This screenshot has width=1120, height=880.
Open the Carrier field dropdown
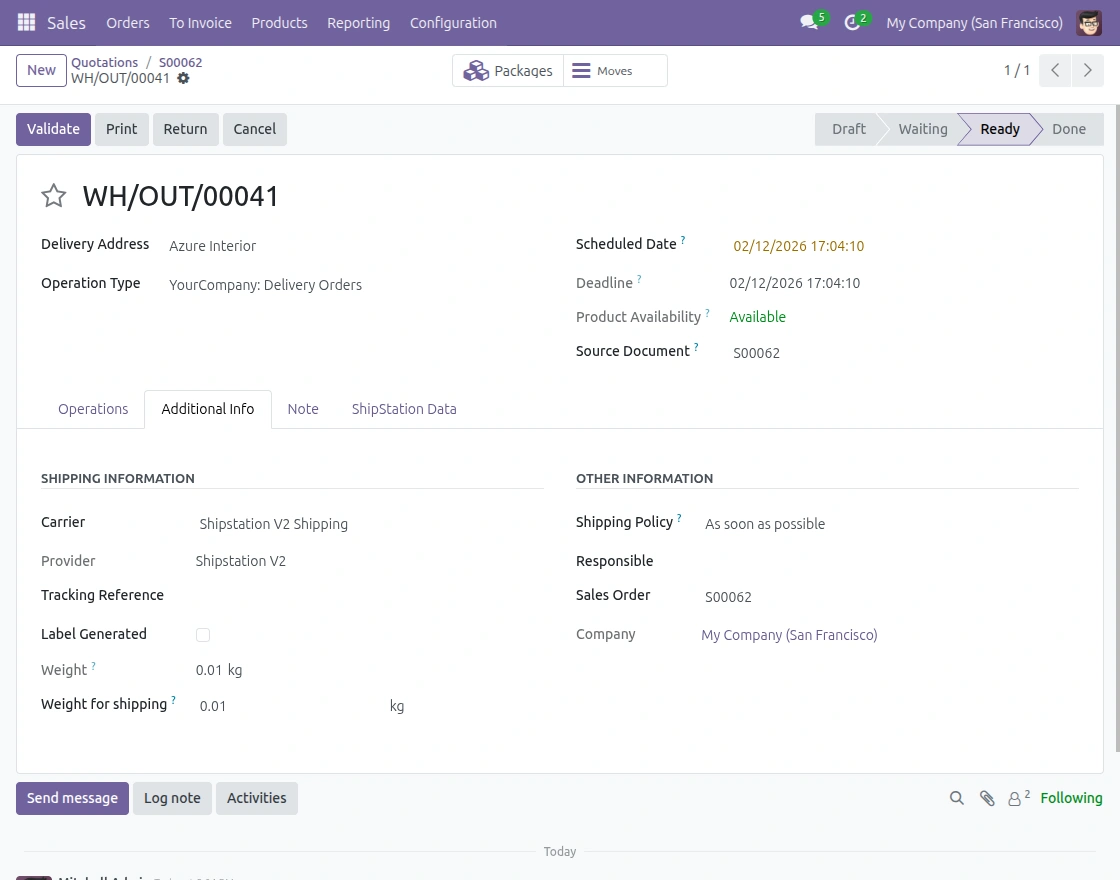click(368, 524)
